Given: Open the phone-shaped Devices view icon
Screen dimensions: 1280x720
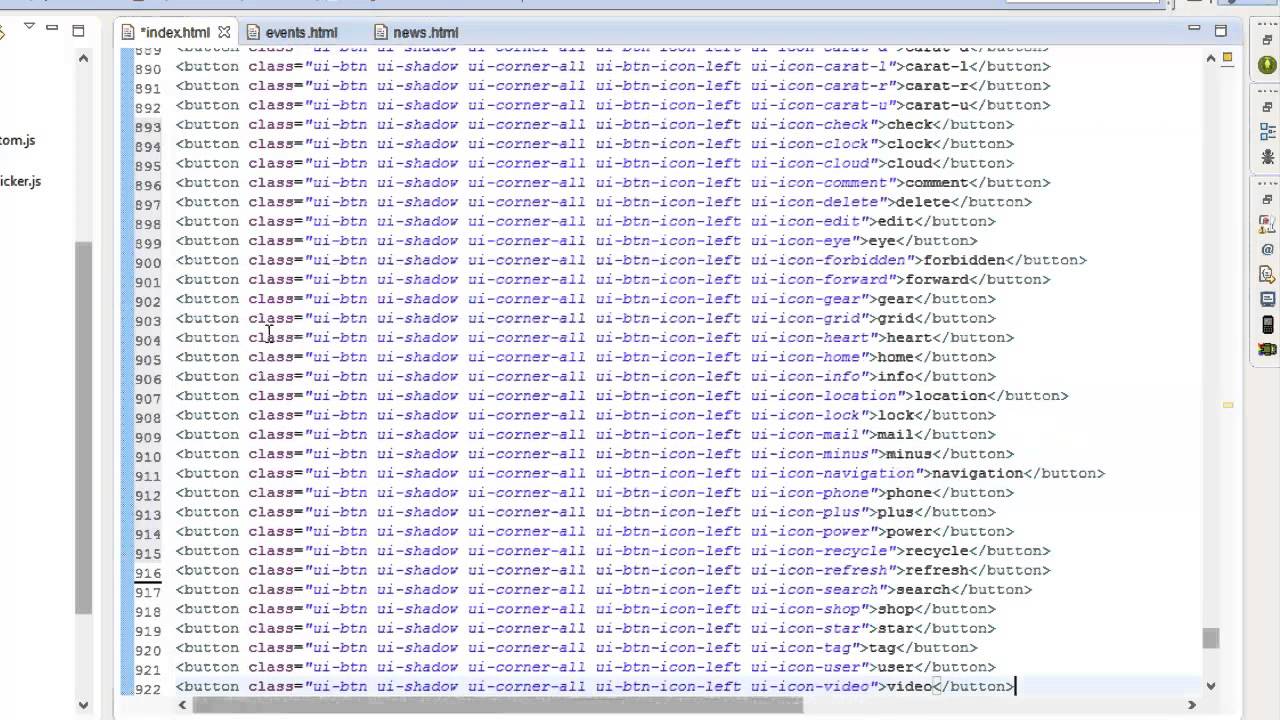Looking at the screenshot, I should point(1268,324).
